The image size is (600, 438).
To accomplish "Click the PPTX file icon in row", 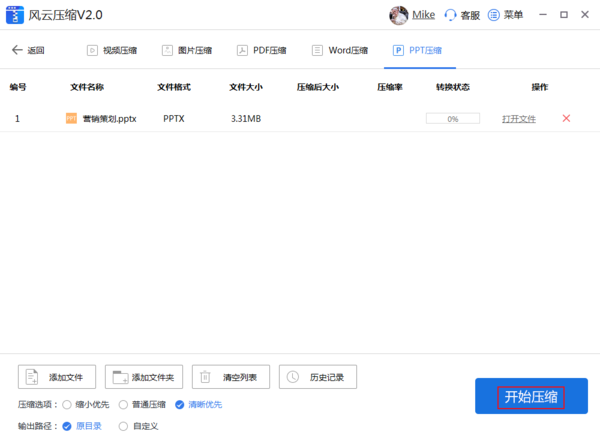I will pyautogui.click(x=71, y=119).
